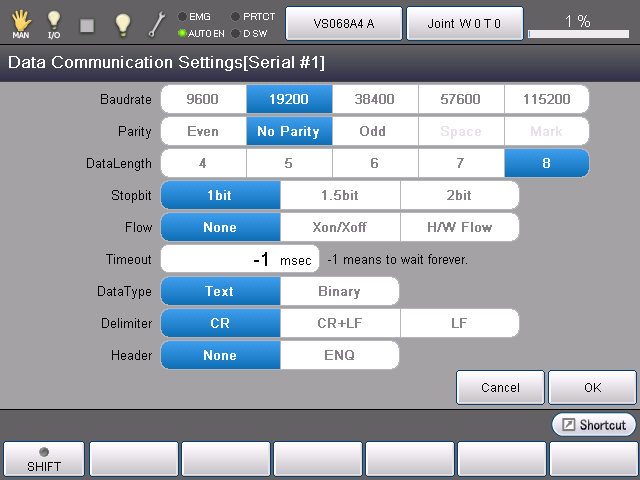The height and width of the screenshot is (480, 640).
Task: Click the Shortcut button
Action: [594, 425]
